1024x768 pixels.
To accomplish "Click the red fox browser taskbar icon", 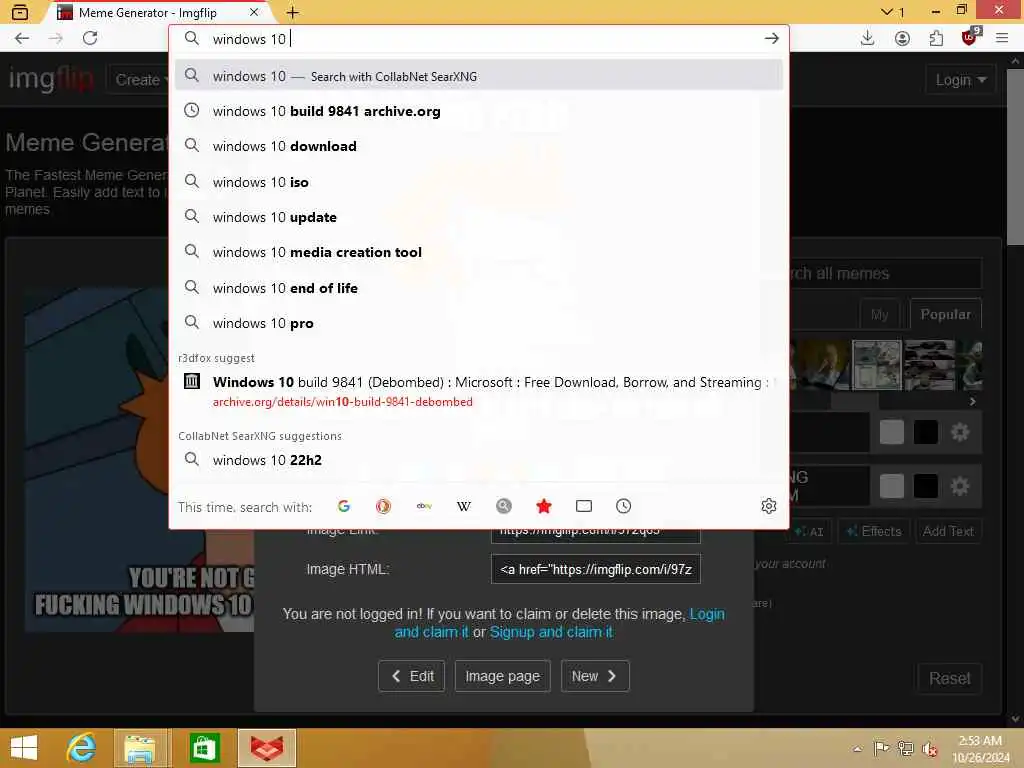I will pos(267,748).
